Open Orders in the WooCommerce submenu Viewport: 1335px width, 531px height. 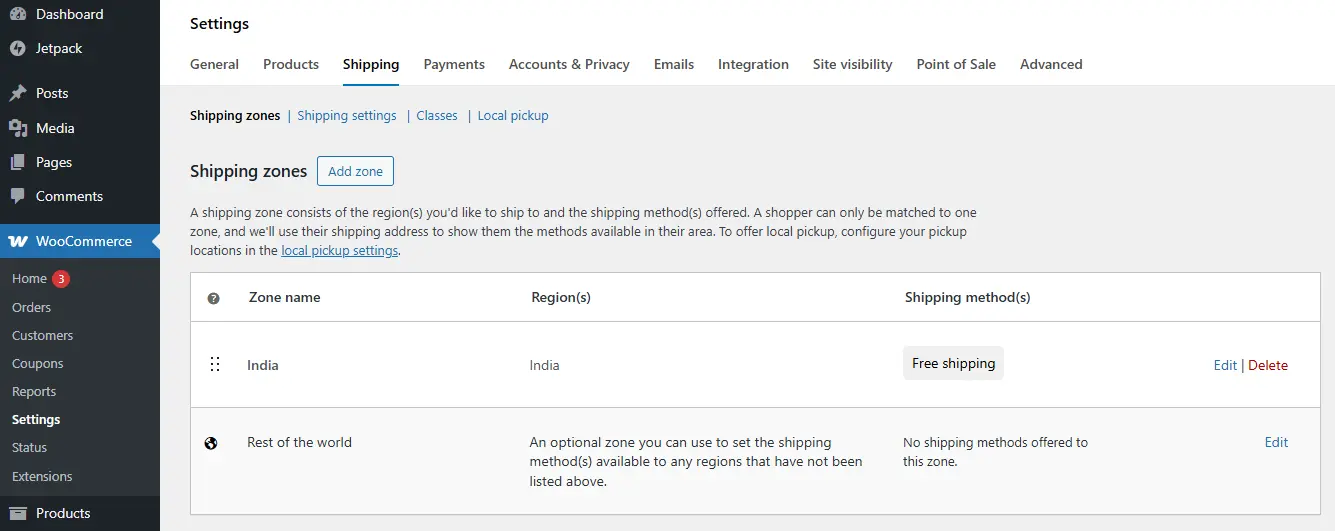(31, 307)
